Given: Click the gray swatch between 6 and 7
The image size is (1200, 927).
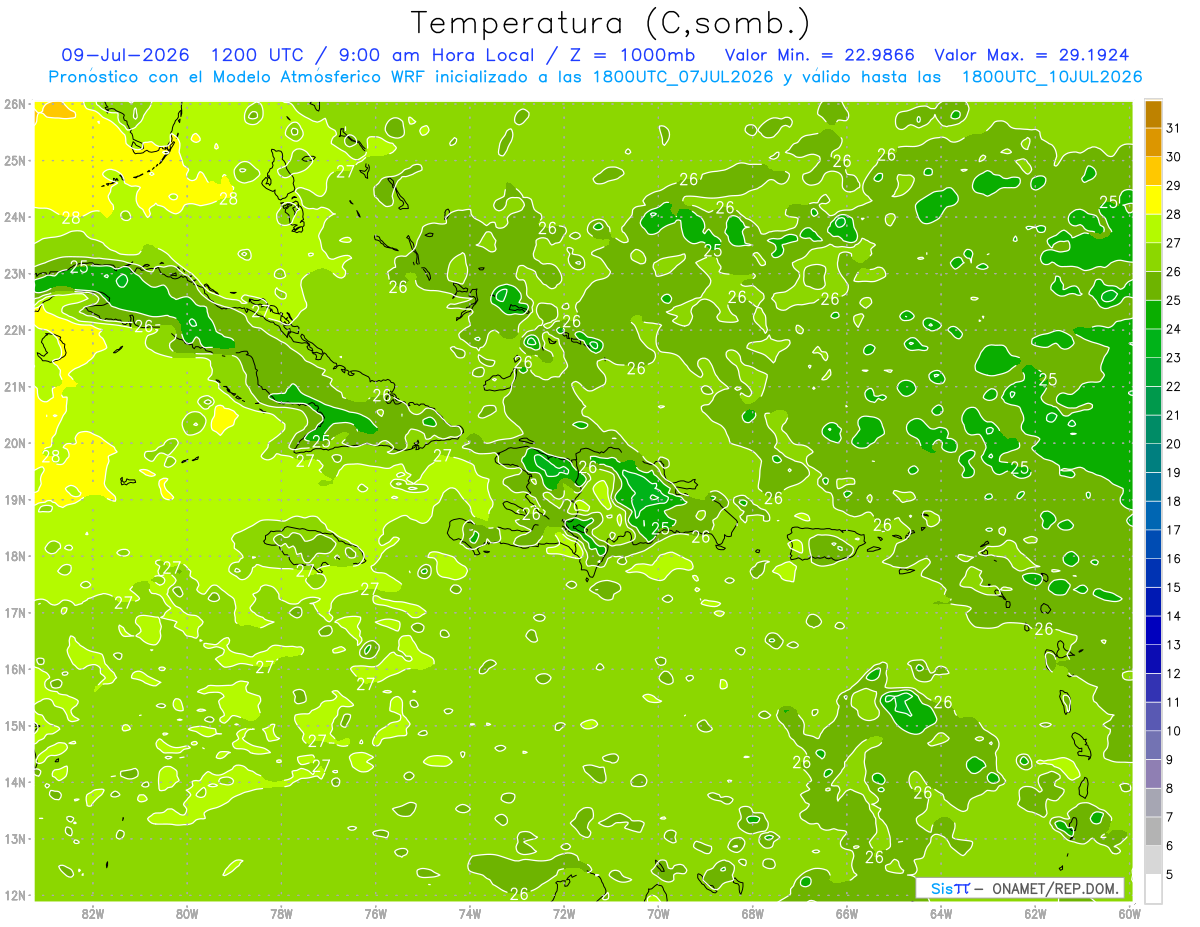Looking at the screenshot, I should point(1153,831).
